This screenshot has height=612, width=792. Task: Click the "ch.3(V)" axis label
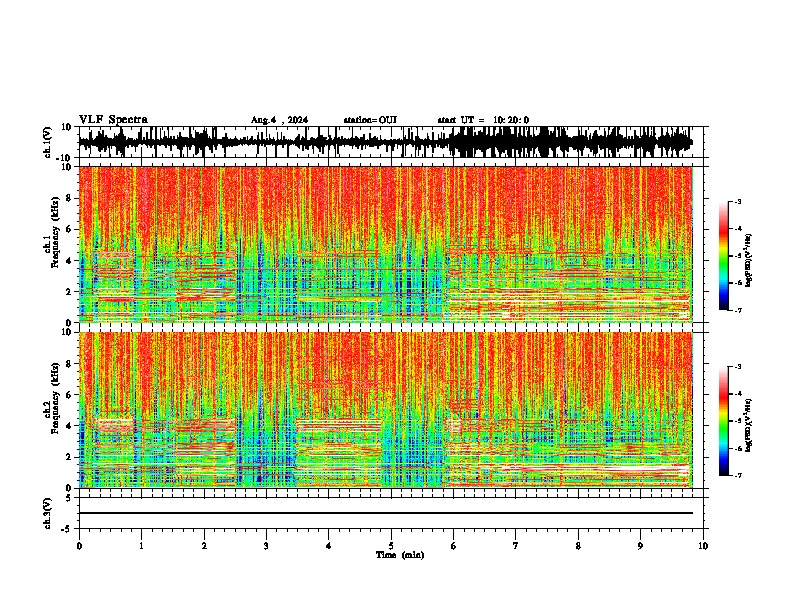[48, 513]
